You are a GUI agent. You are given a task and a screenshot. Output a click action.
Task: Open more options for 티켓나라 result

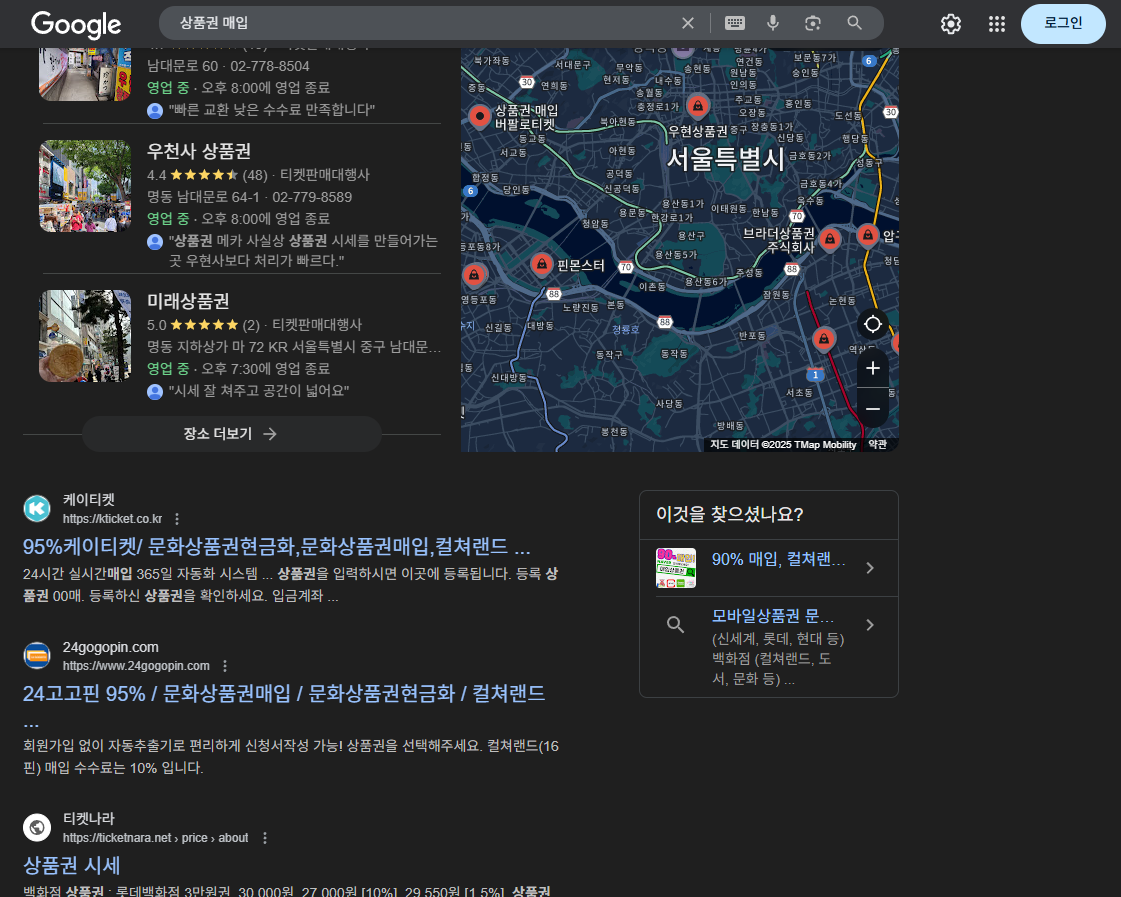[265, 838]
